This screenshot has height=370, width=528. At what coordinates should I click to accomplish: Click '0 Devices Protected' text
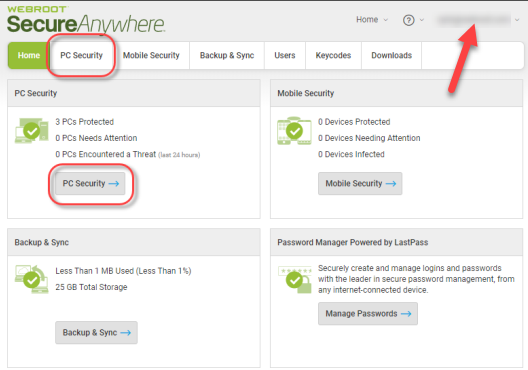[354, 122]
